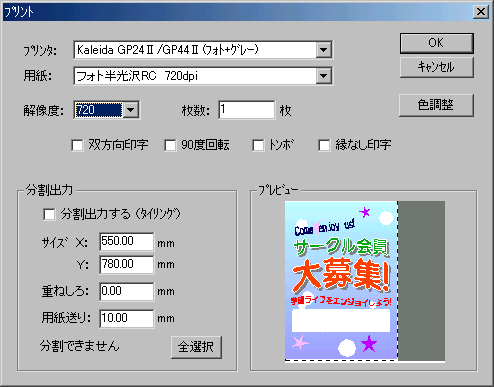
Task: Click the 解像度: label
Action: tap(43, 110)
